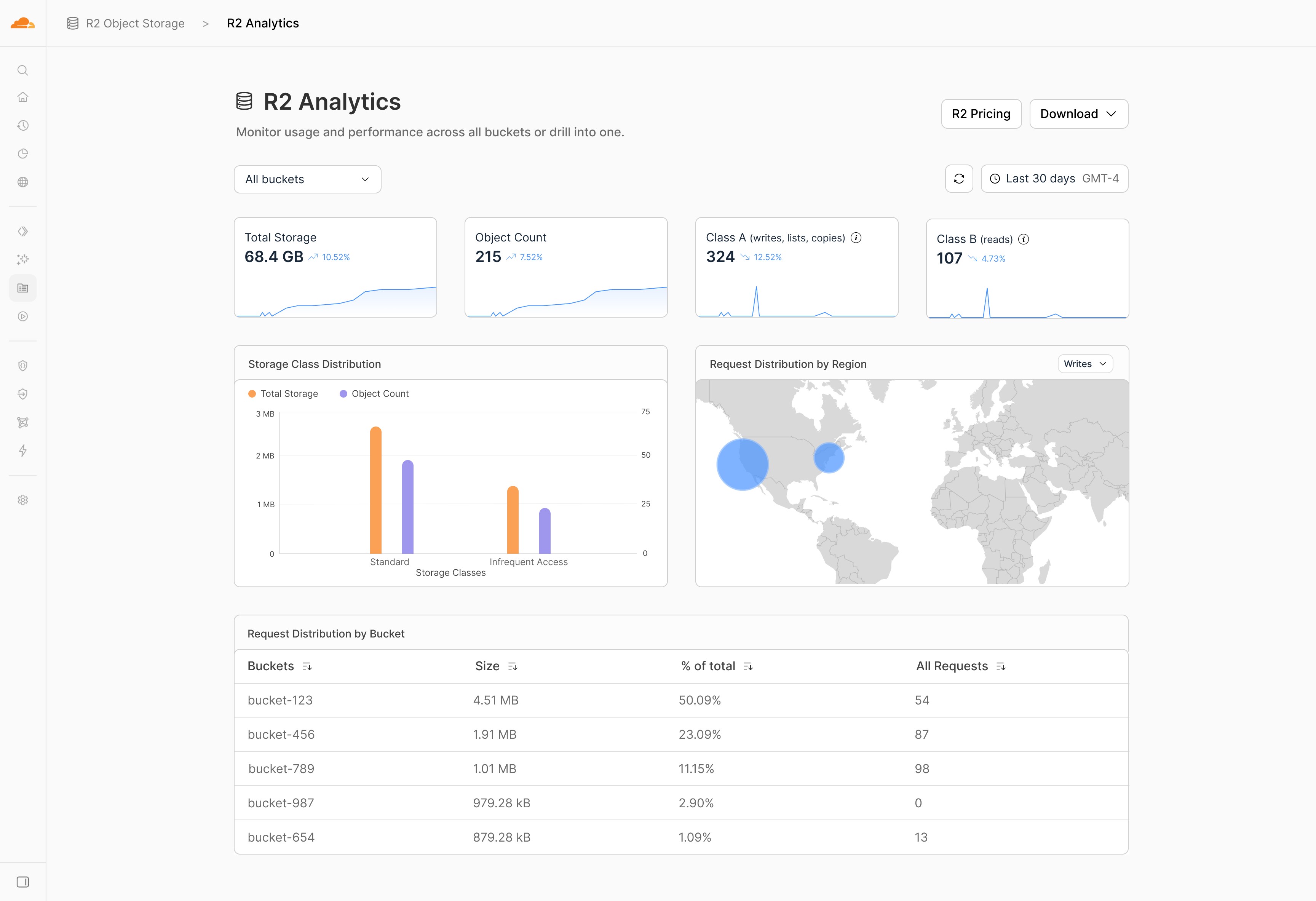This screenshot has width=1316, height=901.
Task: Click the Class A info icon
Action: (x=856, y=238)
